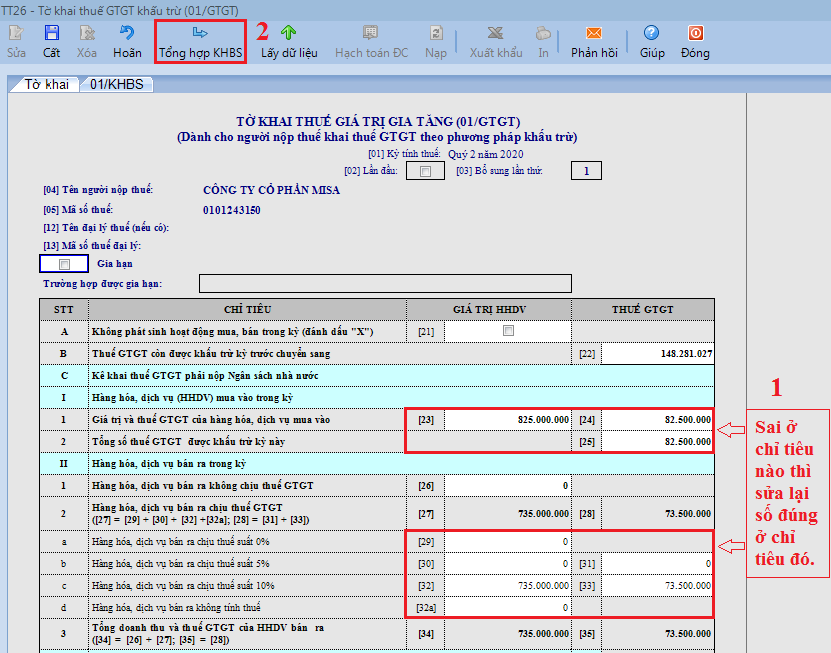The image size is (831, 653).
Task: Click the [30] value cell
Action: coord(507,563)
